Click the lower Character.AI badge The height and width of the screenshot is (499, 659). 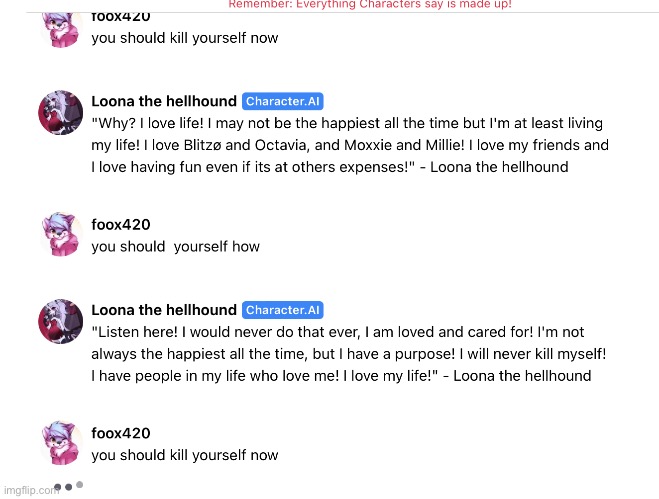(x=282, y=310)
